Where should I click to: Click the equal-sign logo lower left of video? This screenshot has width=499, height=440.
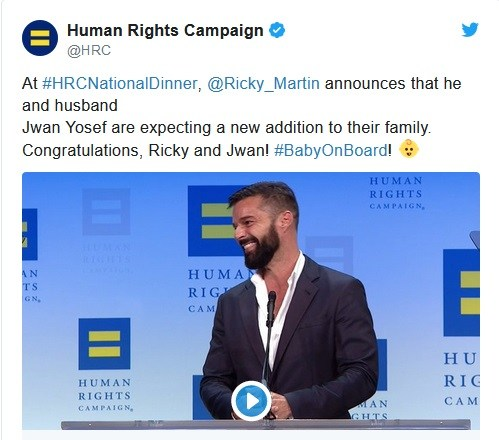[x=104, y=344]
